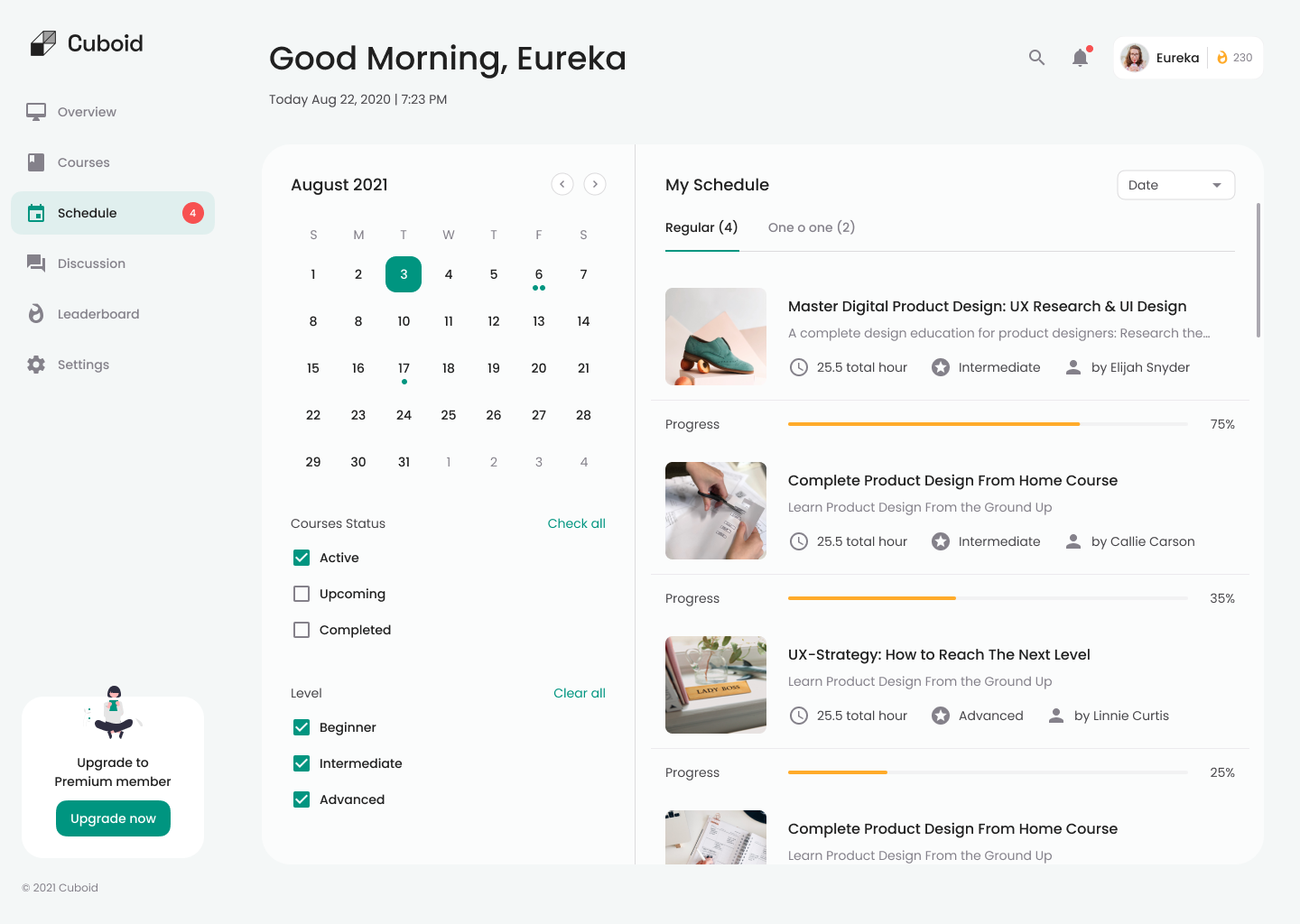Switch to the One o one tab
The width and height of the screenshot is (1300, 924).
(811, 227)
